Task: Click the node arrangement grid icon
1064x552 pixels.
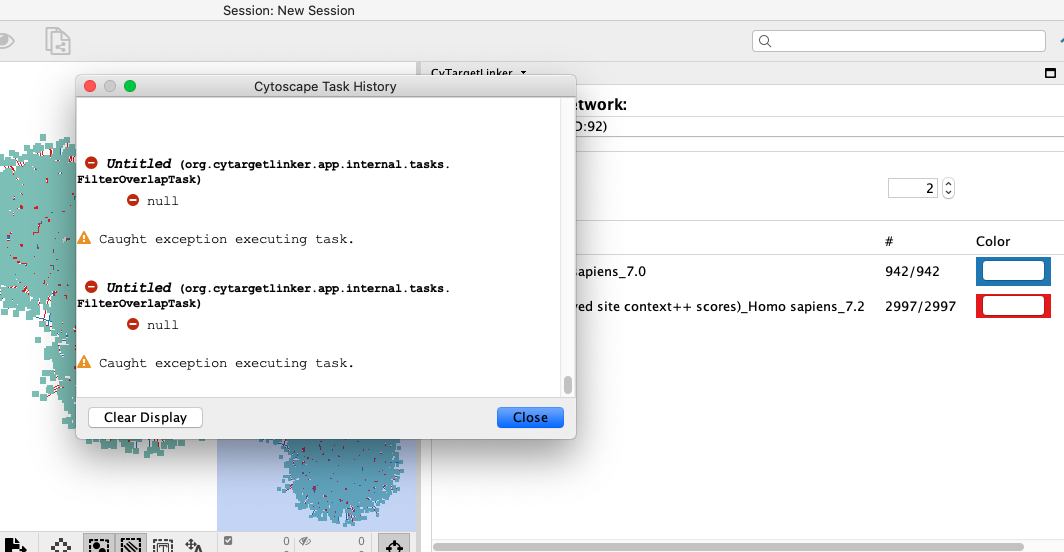Action: [60, 545]
